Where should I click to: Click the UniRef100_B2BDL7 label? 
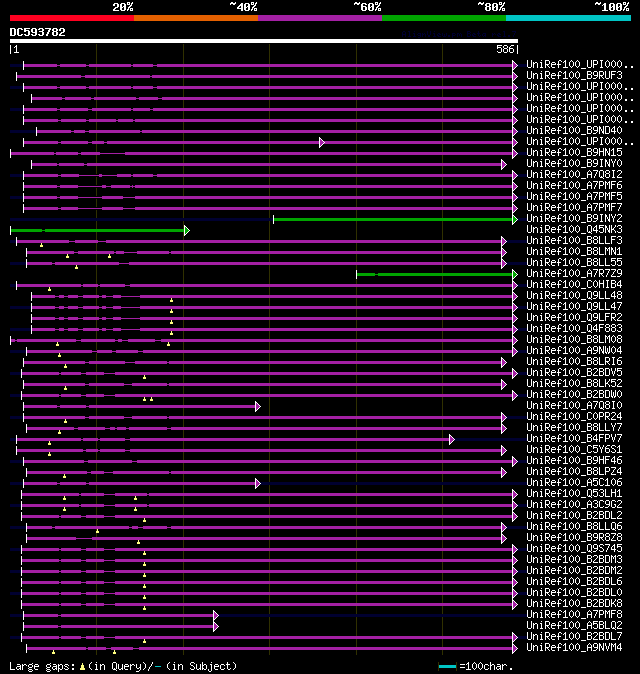[x=574, y=637]
